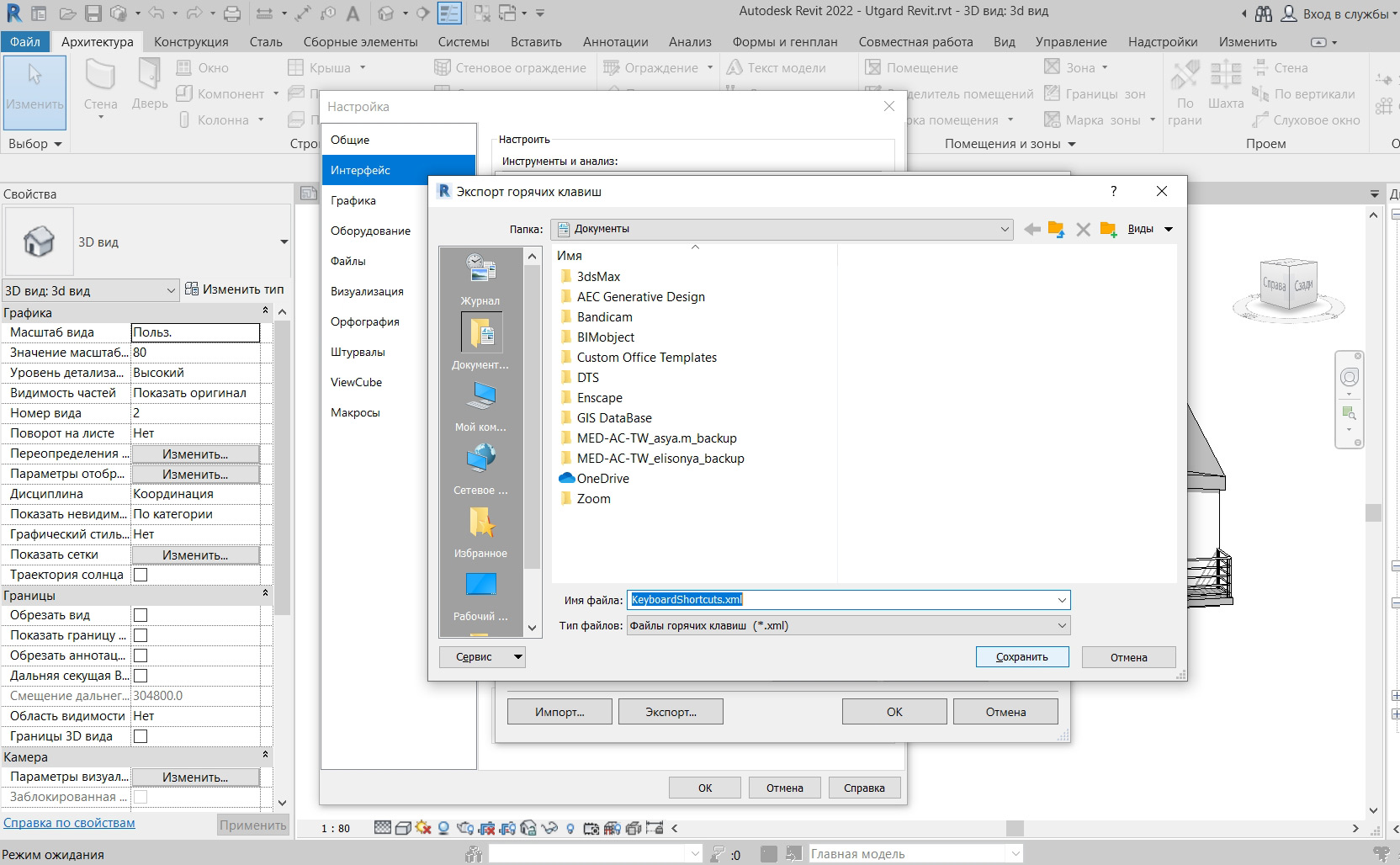Click the visual style cube icon in view control bar

click(402, 828)
